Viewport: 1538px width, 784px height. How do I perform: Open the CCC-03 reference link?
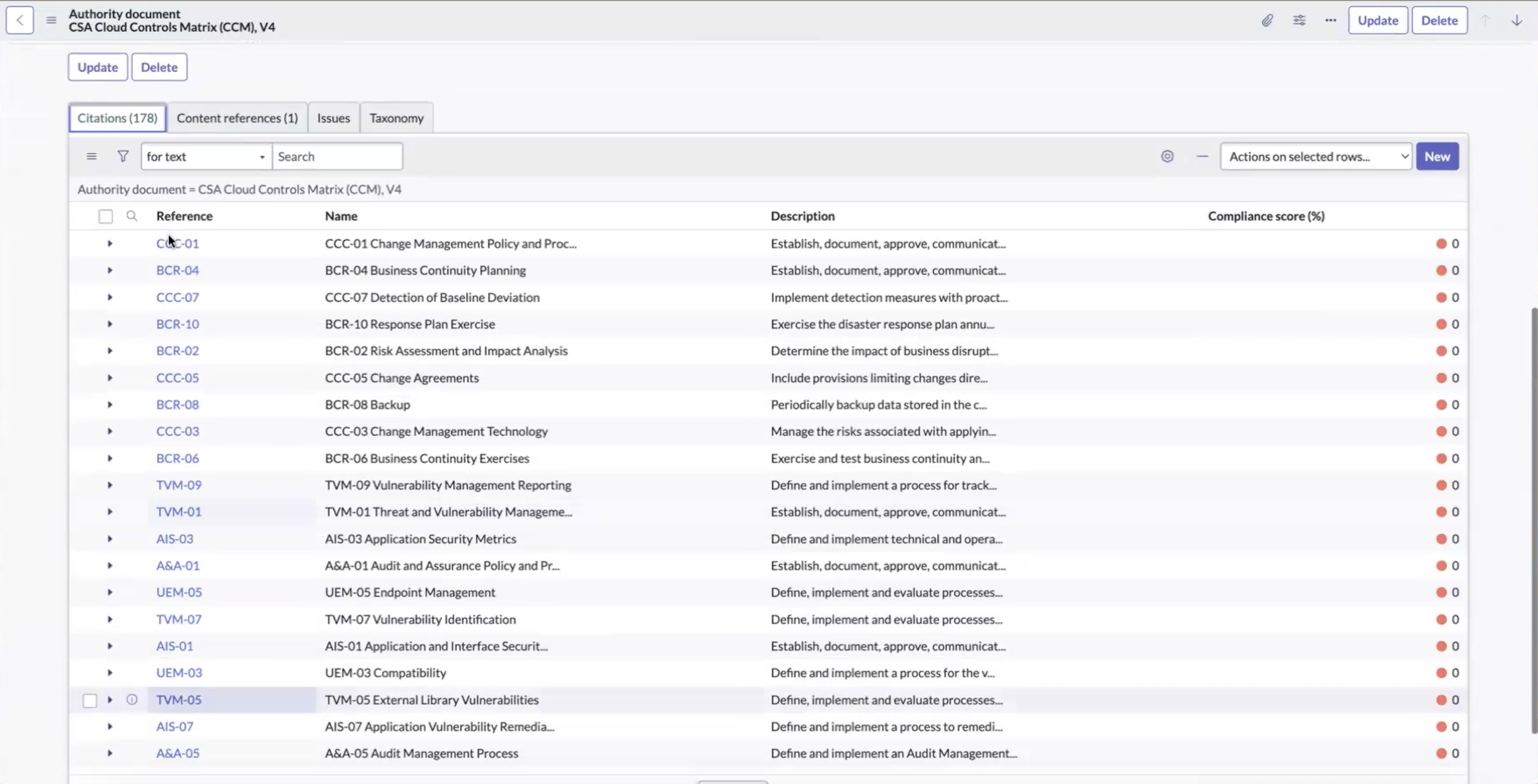click(178, 431)
